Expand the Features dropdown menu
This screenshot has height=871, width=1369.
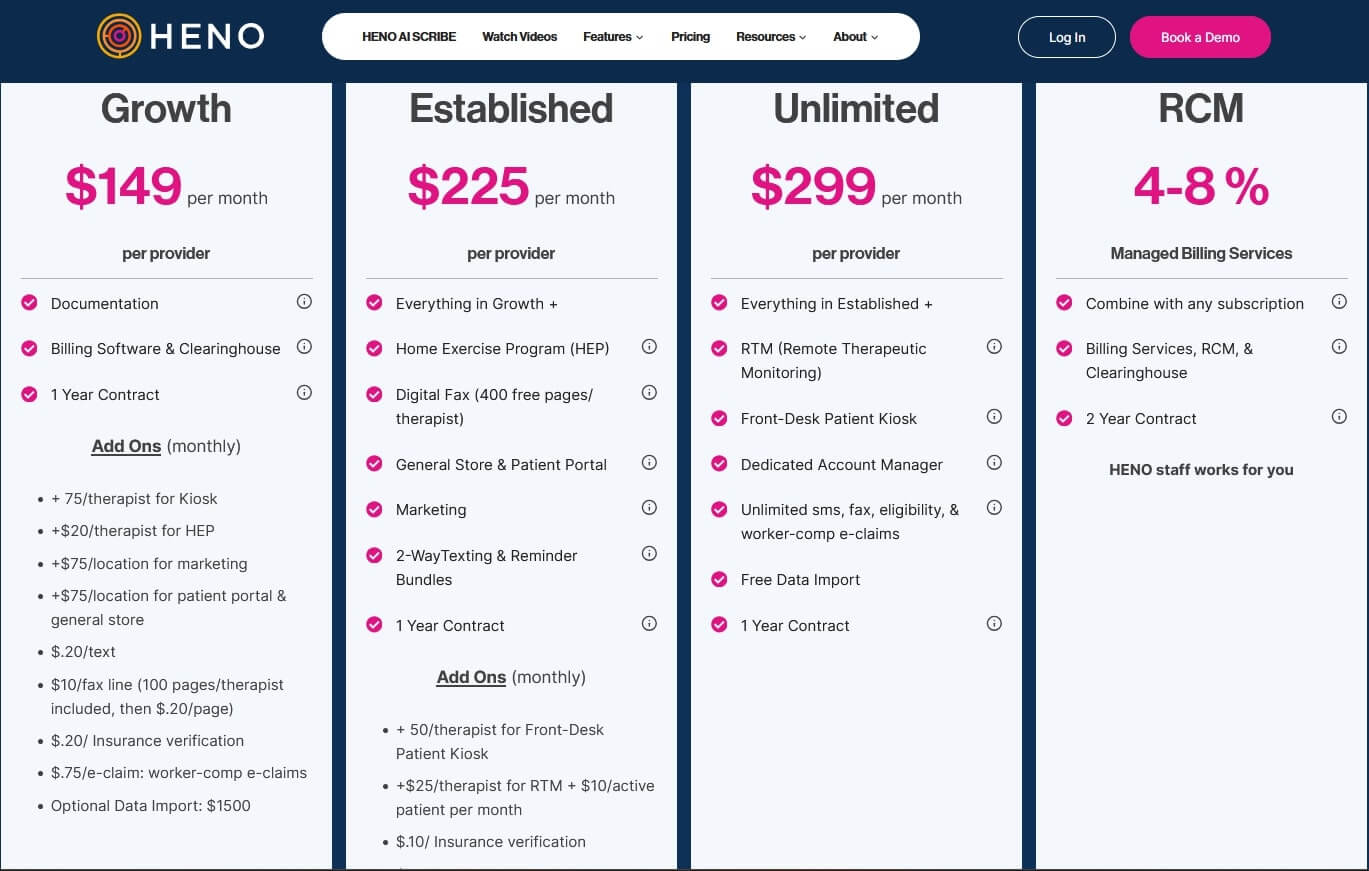click(612, 37)
